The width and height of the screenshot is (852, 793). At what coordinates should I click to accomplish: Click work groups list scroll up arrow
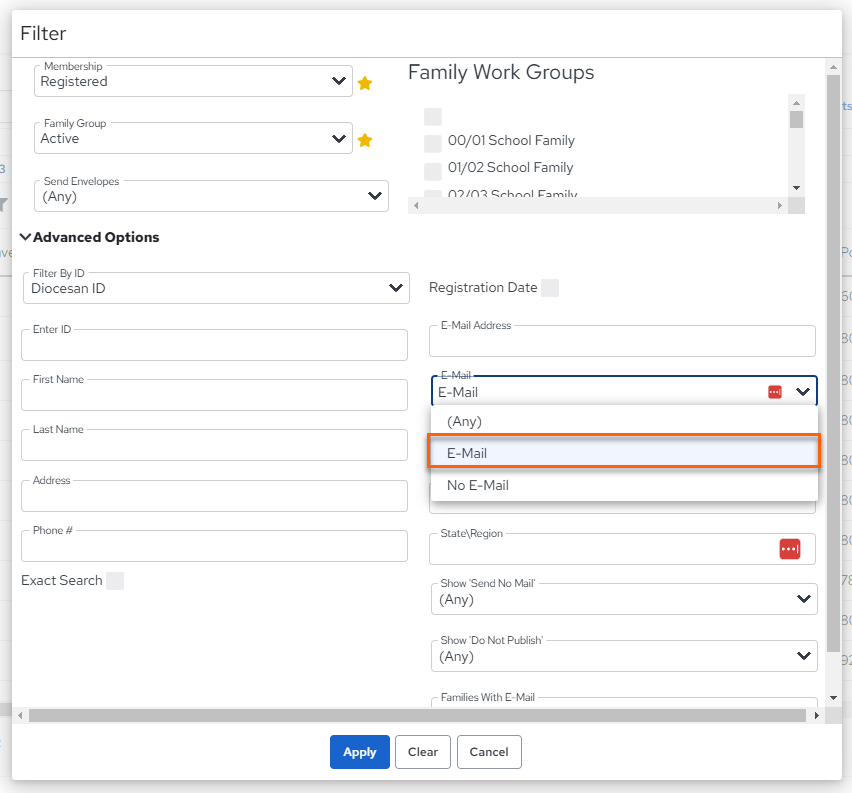(797, 103)
